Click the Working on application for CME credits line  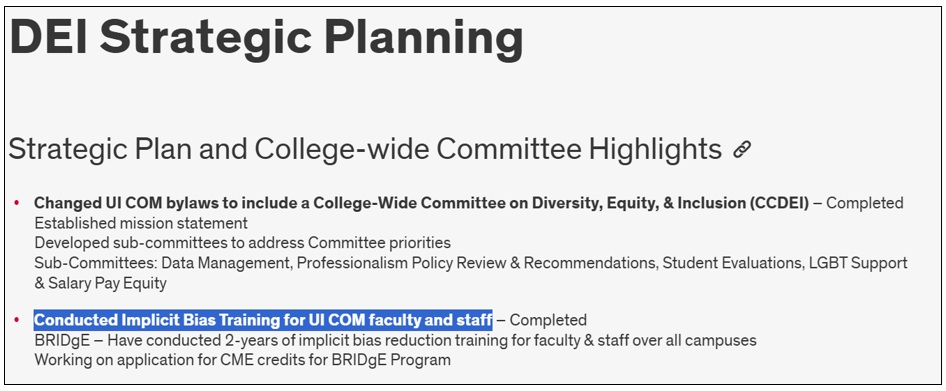point(243,360)
